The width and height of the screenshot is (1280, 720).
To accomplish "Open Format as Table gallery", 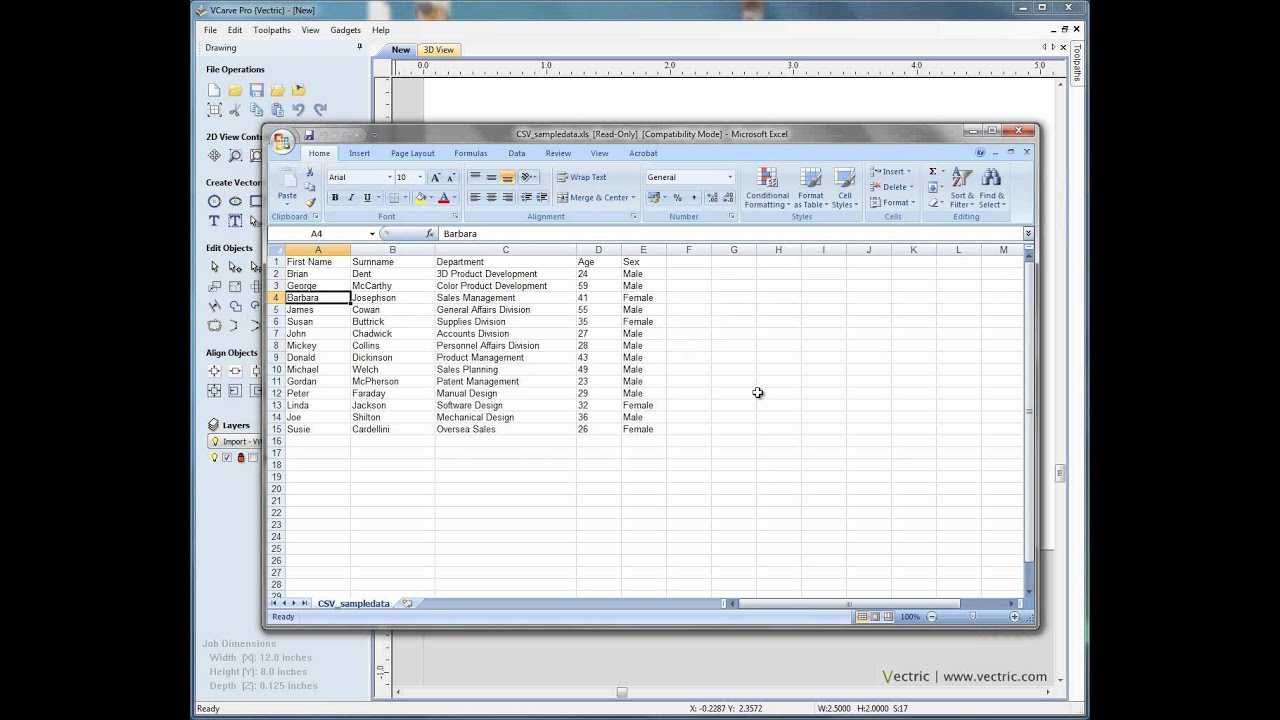I will (811, 188).
